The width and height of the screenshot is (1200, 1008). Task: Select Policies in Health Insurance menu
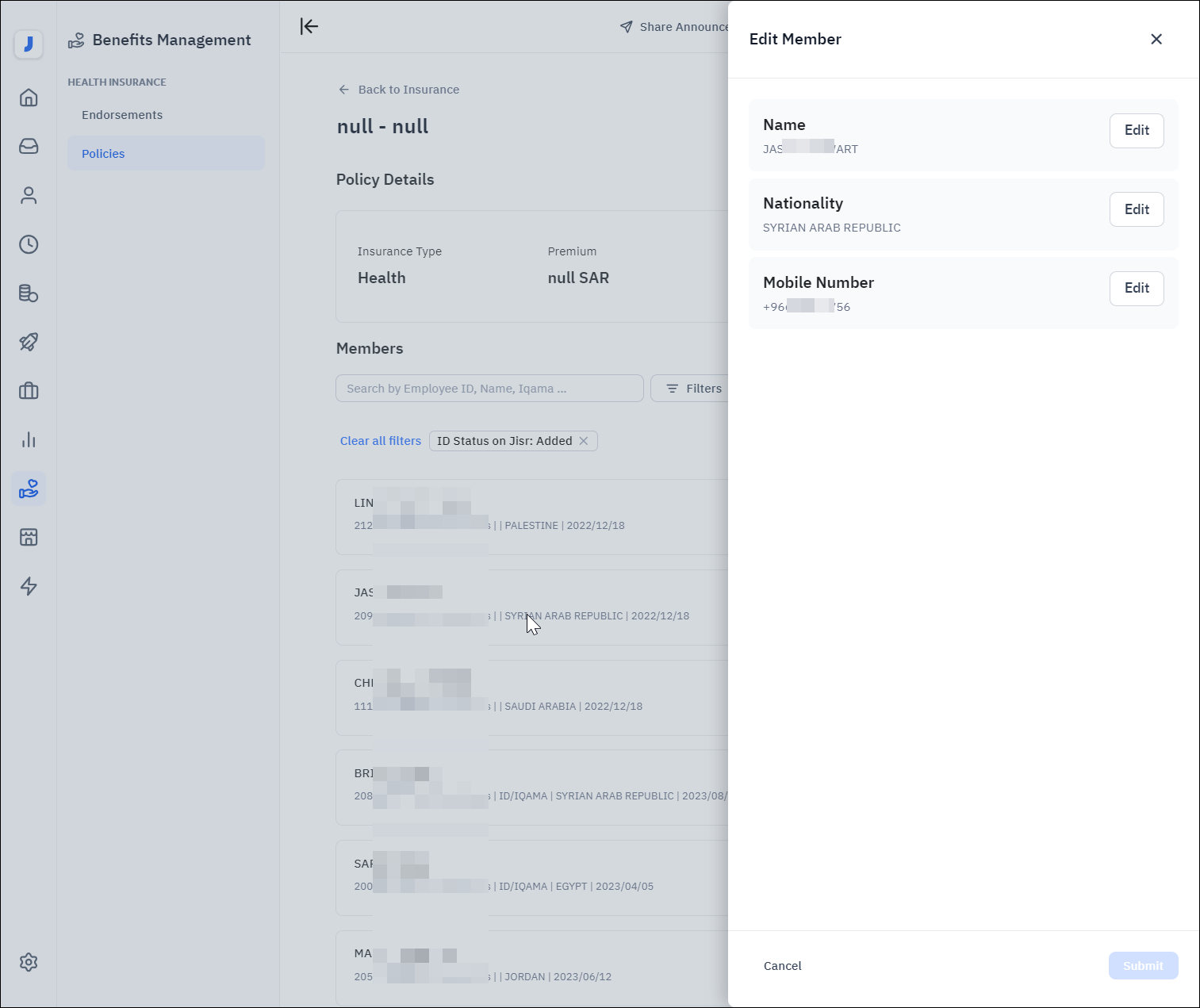(103, 154)
